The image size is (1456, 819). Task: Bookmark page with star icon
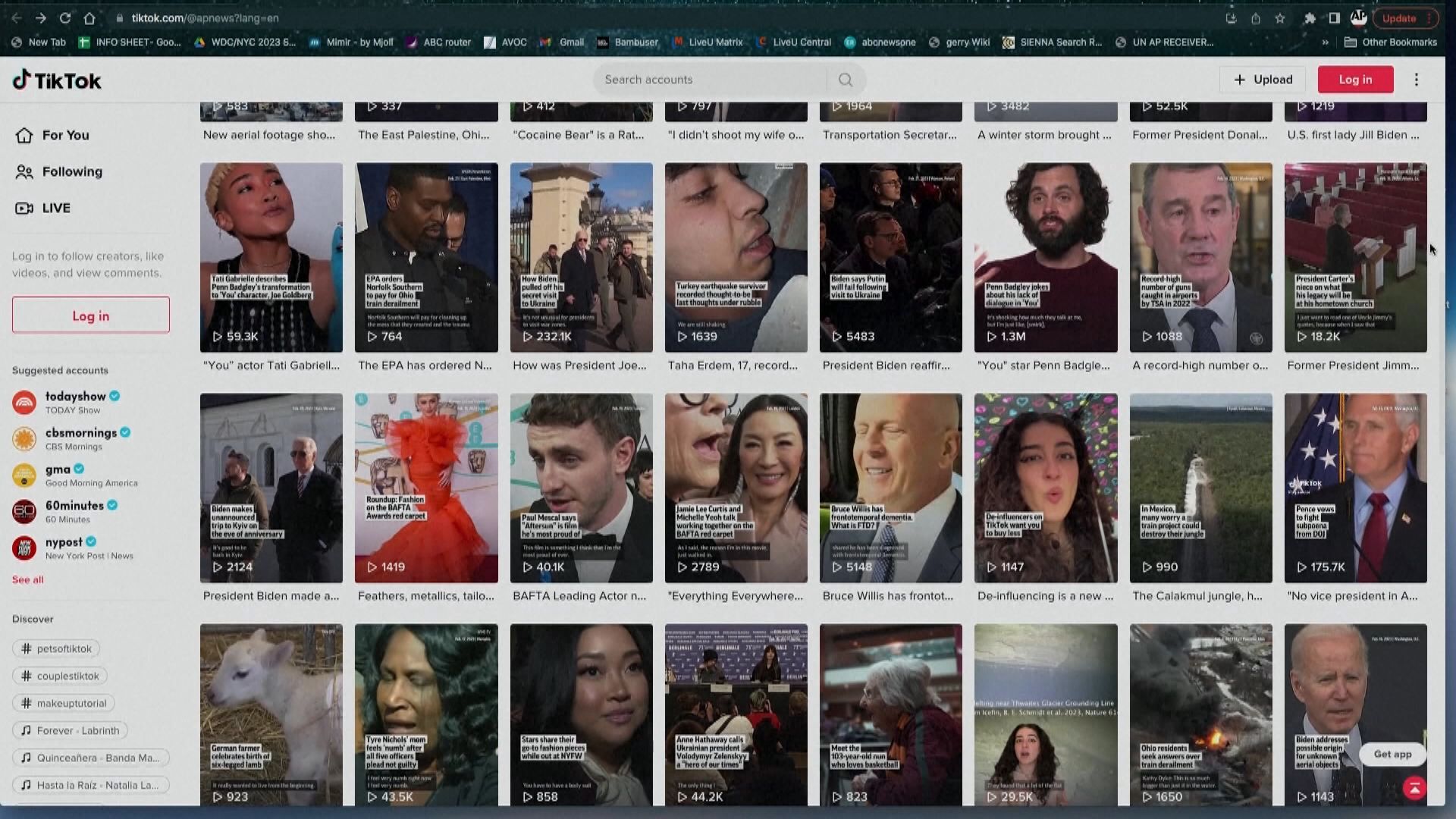coord(1280,18)
